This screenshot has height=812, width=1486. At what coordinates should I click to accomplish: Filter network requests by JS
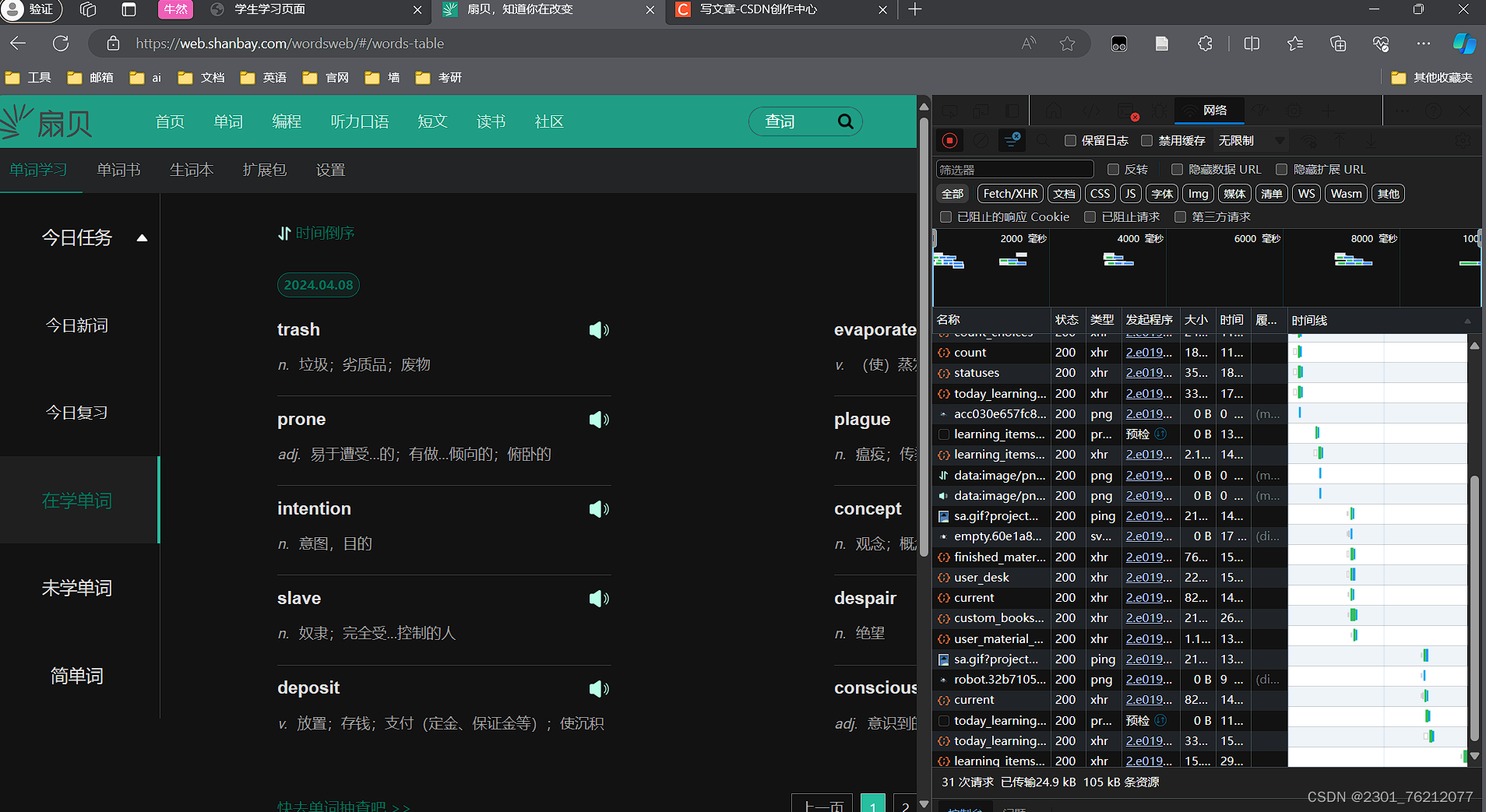click(1130, 194)
